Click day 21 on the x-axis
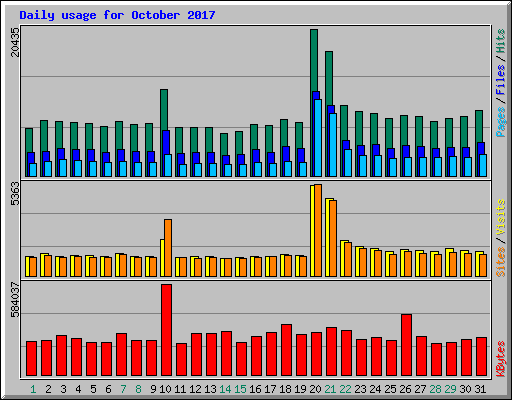 click(x=330, y=389)
